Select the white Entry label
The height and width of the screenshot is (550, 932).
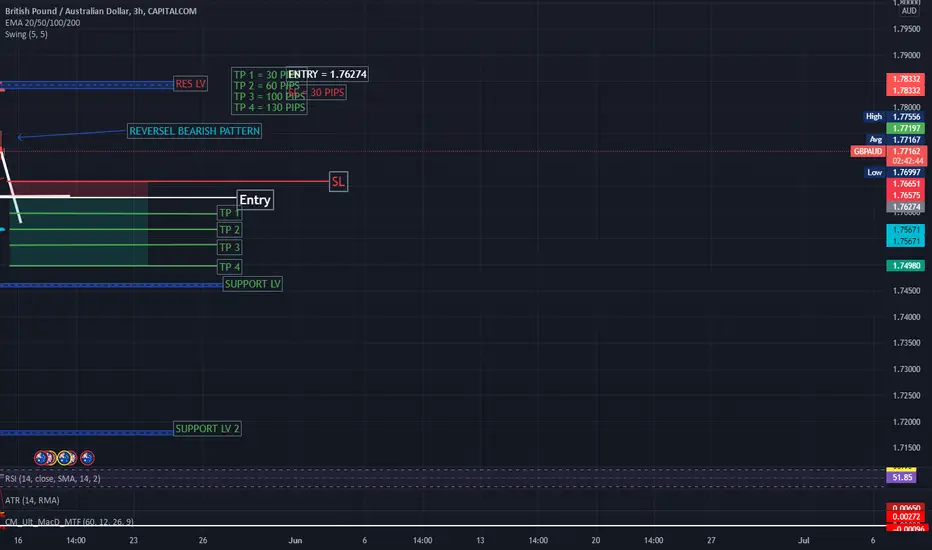pyautogui.click(x=255, y=200)
